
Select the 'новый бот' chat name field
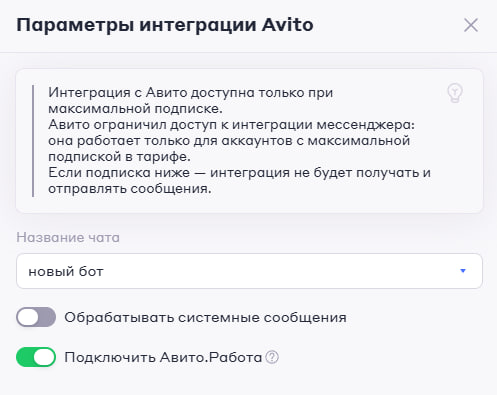coord(249,271)
